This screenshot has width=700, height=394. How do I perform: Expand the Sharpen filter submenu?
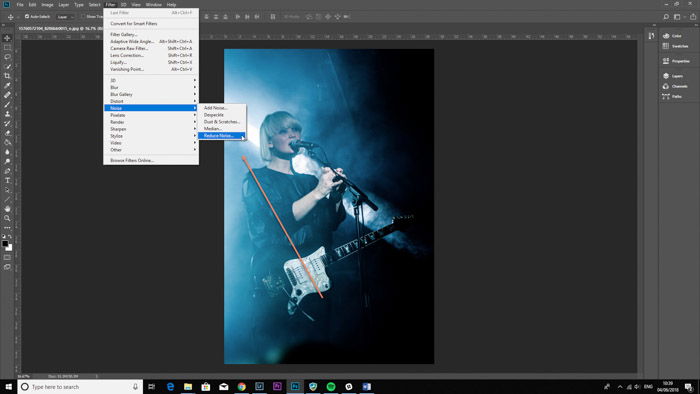(151, 129)
